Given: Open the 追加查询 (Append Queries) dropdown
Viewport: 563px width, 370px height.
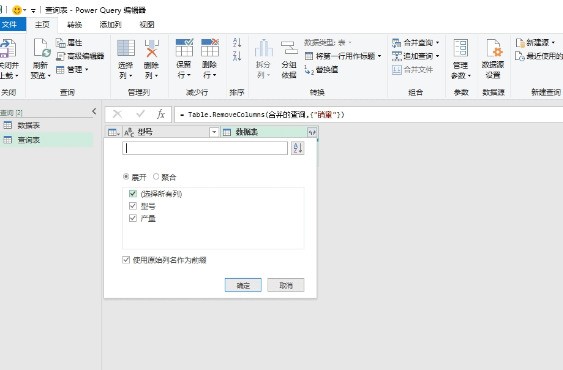Looking at the screenshot, I should [415, 56].
